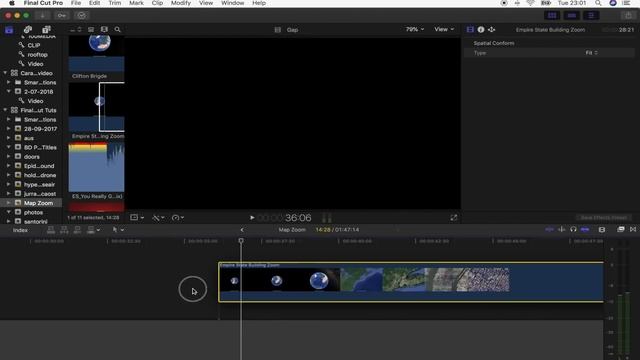The image size is (640, 360).
Task: Open the Import Media toolbar button
Action: pos(42,16)
